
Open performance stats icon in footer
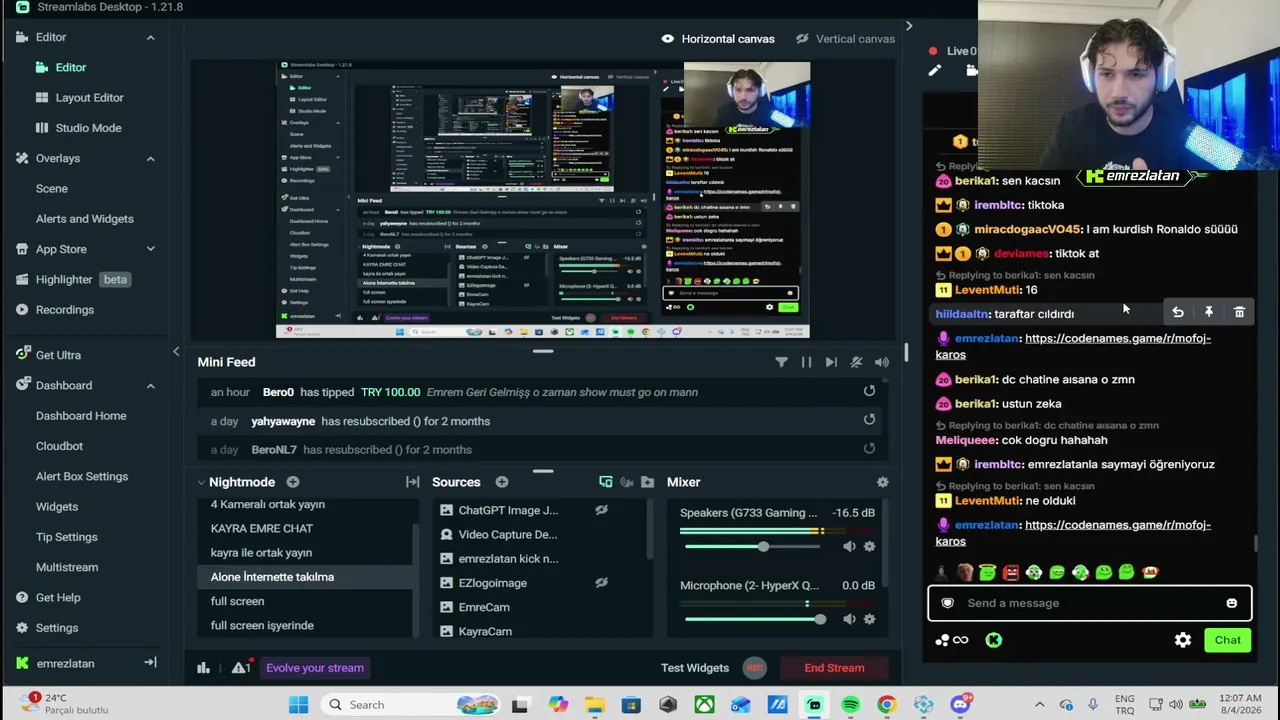203,667
